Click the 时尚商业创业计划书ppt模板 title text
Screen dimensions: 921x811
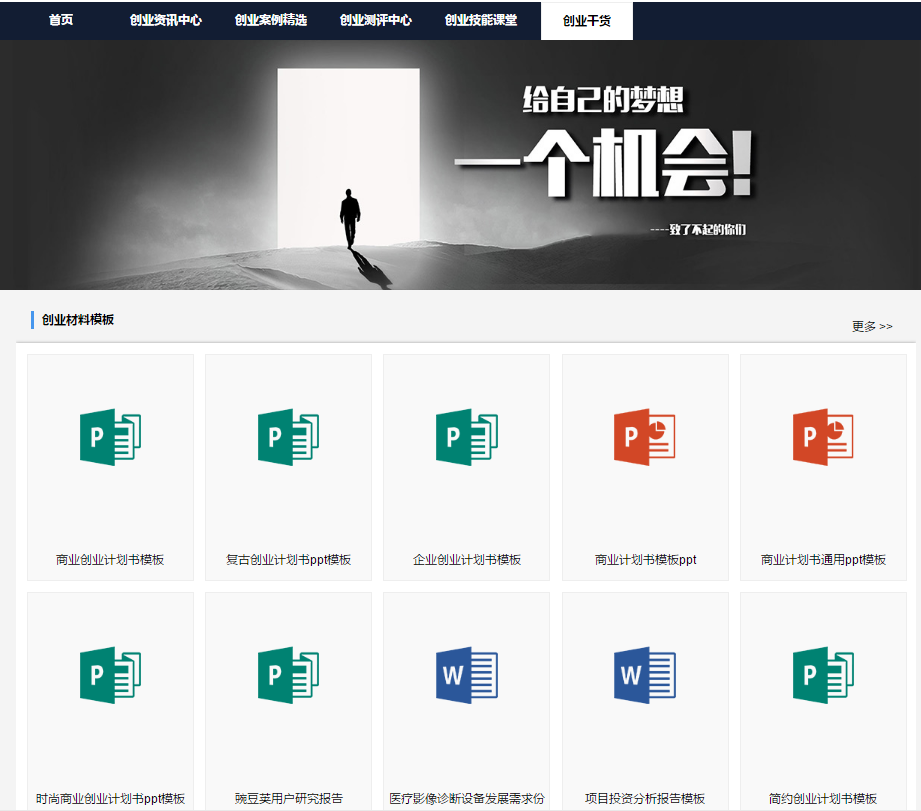[110, 799]
